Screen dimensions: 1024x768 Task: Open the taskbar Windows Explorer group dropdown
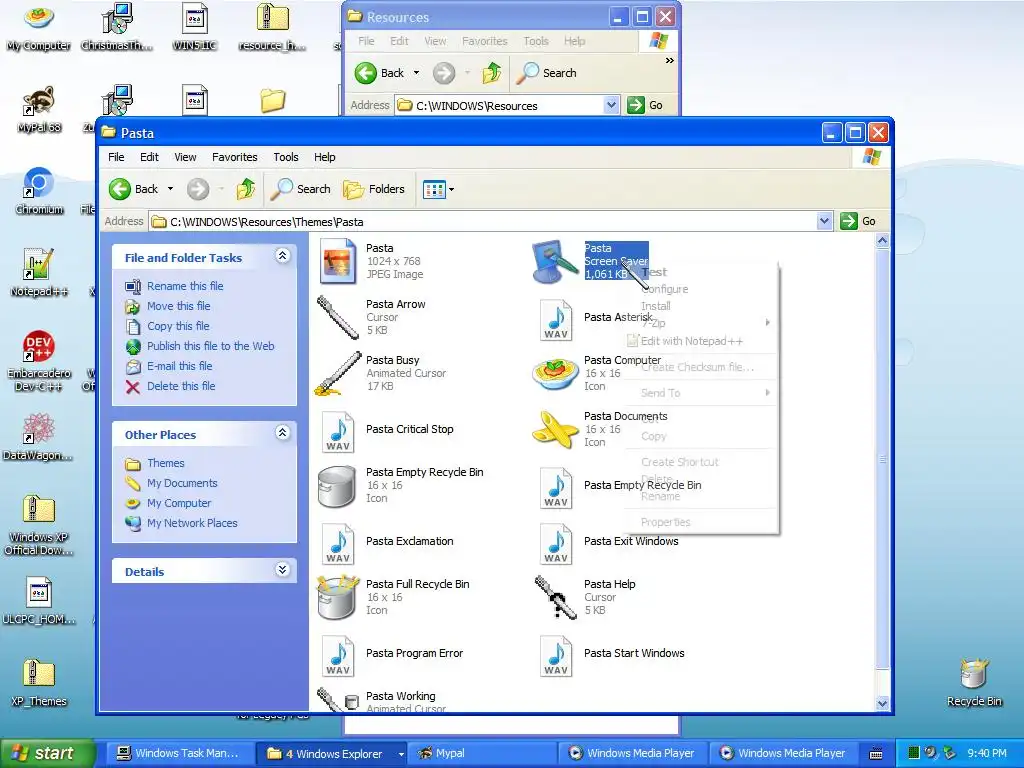click(x=401, y=754)
